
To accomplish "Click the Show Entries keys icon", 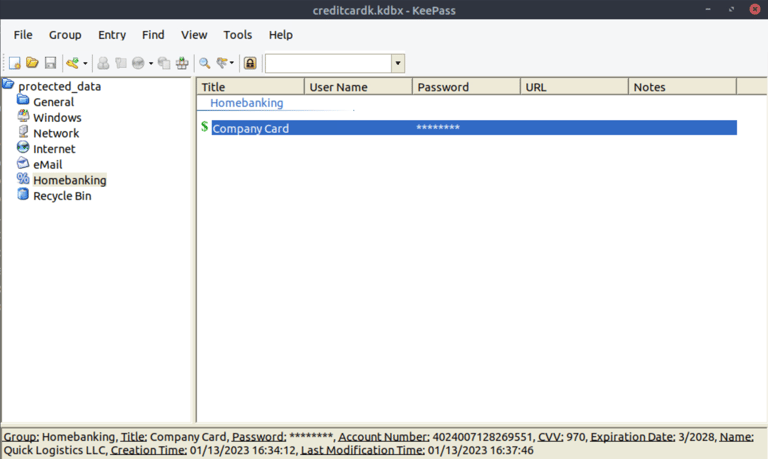I will pyautogui.click(x=222, y=63).
